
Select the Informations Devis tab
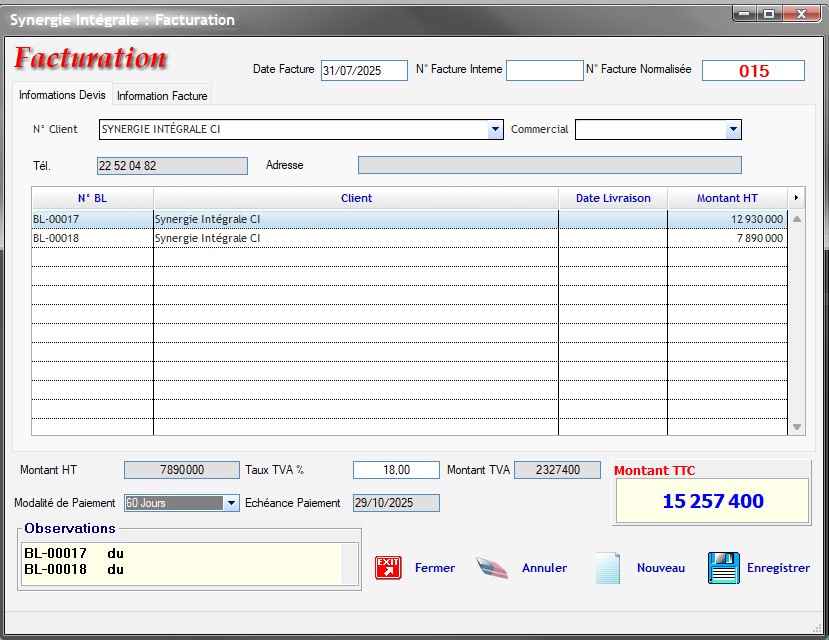pyautogui.click(x=62, y=95)
